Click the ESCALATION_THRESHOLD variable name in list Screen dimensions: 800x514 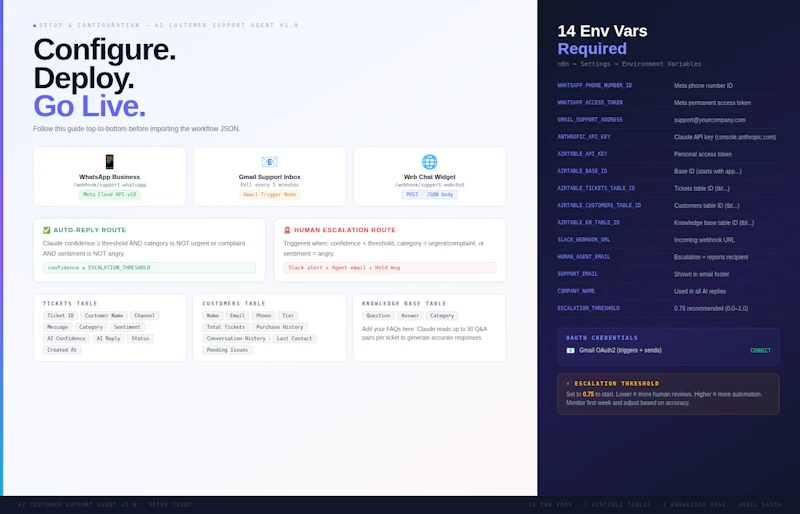click(589, 308)
